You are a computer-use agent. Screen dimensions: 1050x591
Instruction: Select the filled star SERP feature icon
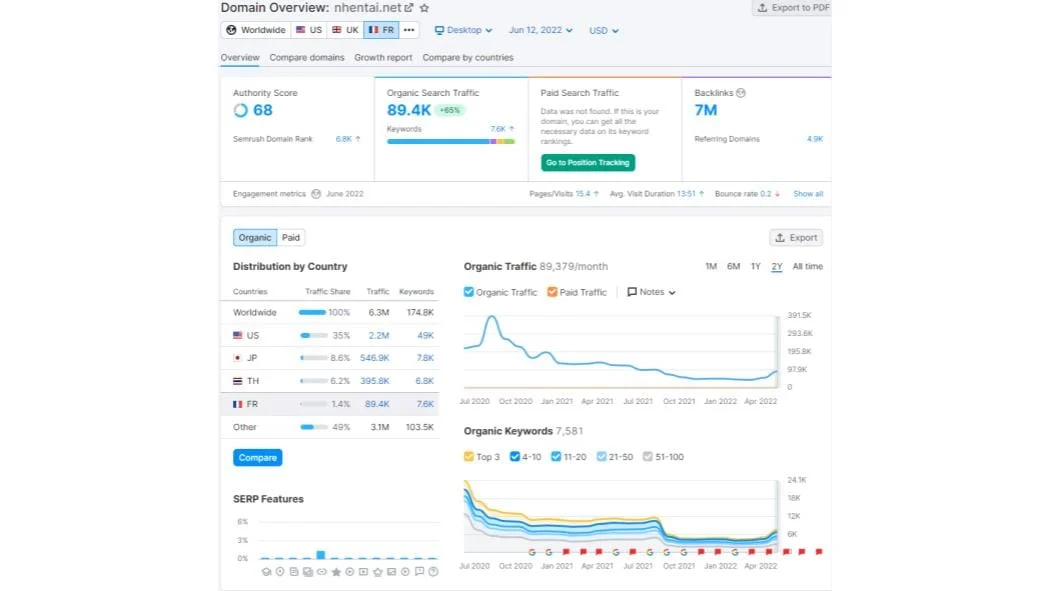(336, 572)
